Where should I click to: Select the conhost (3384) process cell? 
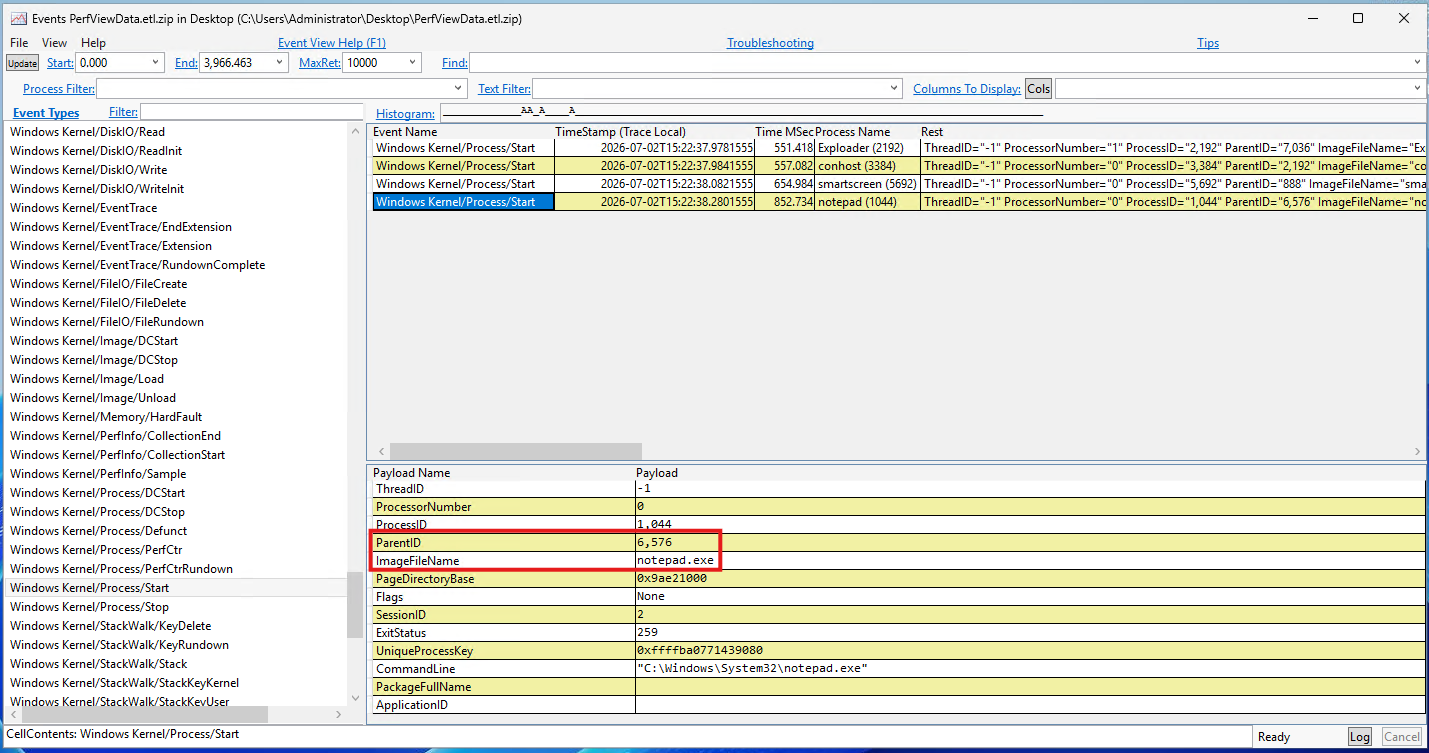point(867,166)
